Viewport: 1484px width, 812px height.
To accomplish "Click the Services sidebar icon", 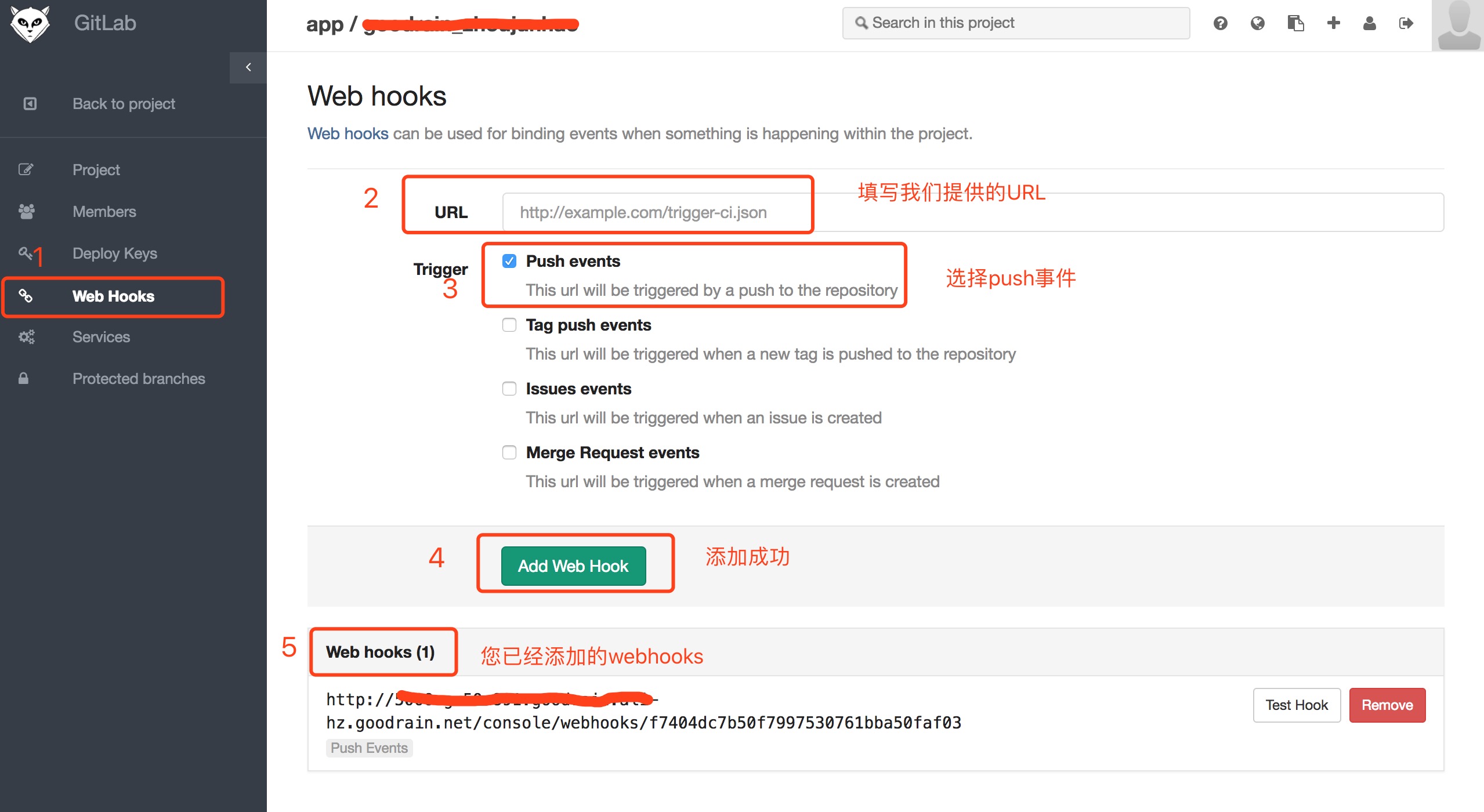I will [27, 337].
